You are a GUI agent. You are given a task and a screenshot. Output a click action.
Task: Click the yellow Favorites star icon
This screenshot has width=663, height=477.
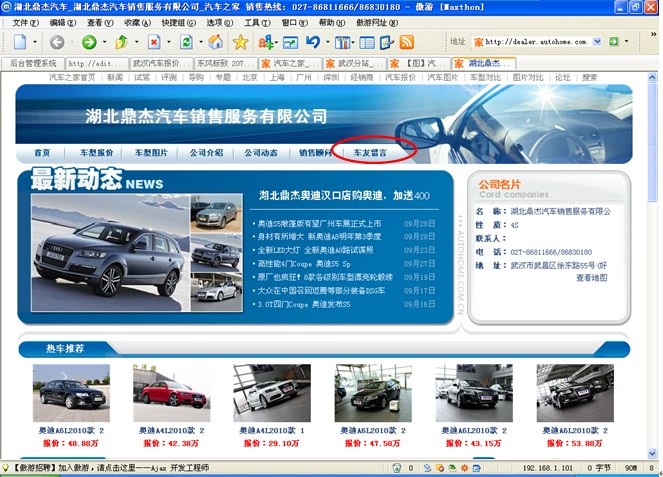coord(241,42)
